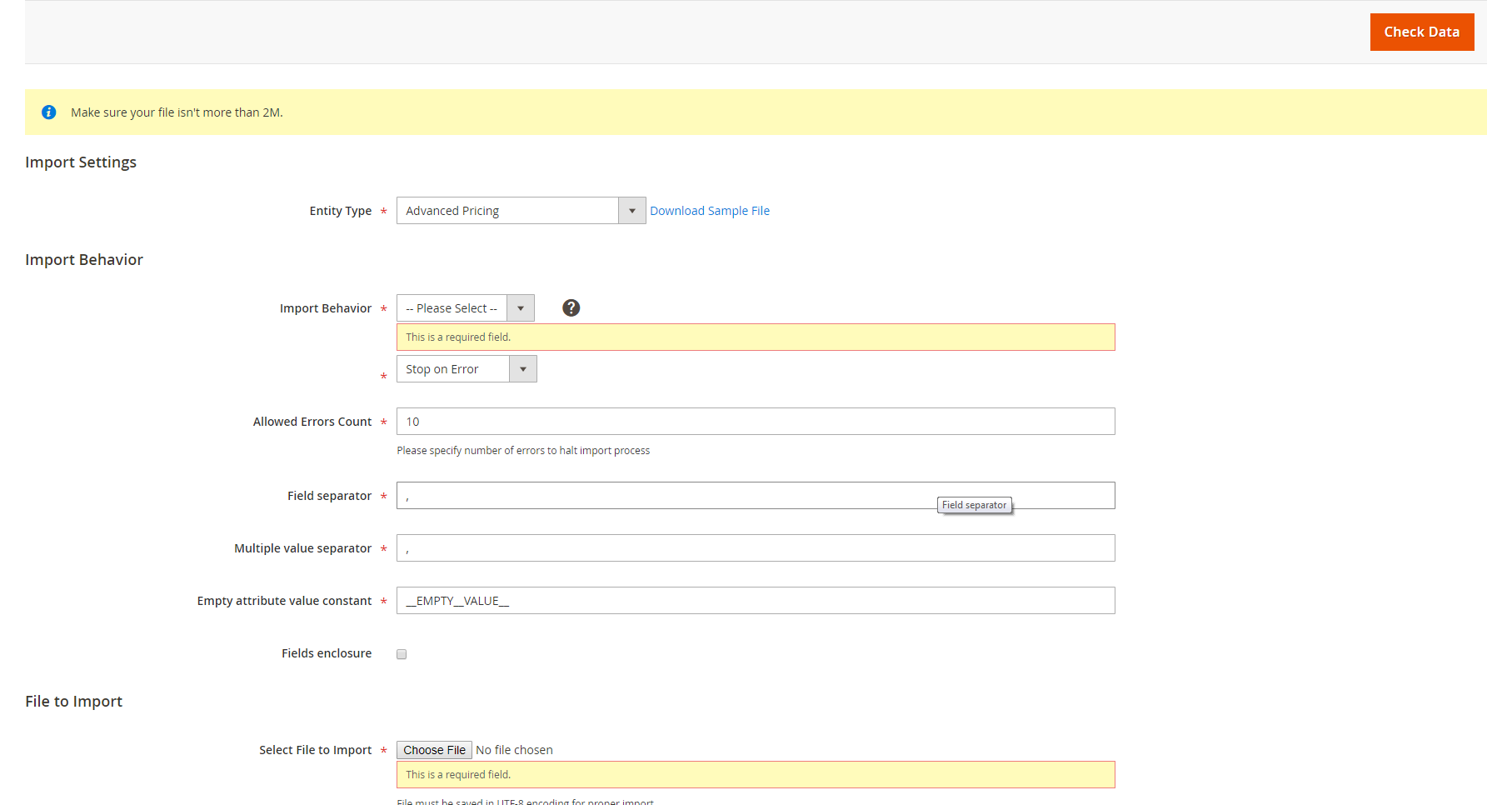This screenshot has height=805, width=1512.
Task: Click the Multiple value separator input field
Action: [755, 547]
